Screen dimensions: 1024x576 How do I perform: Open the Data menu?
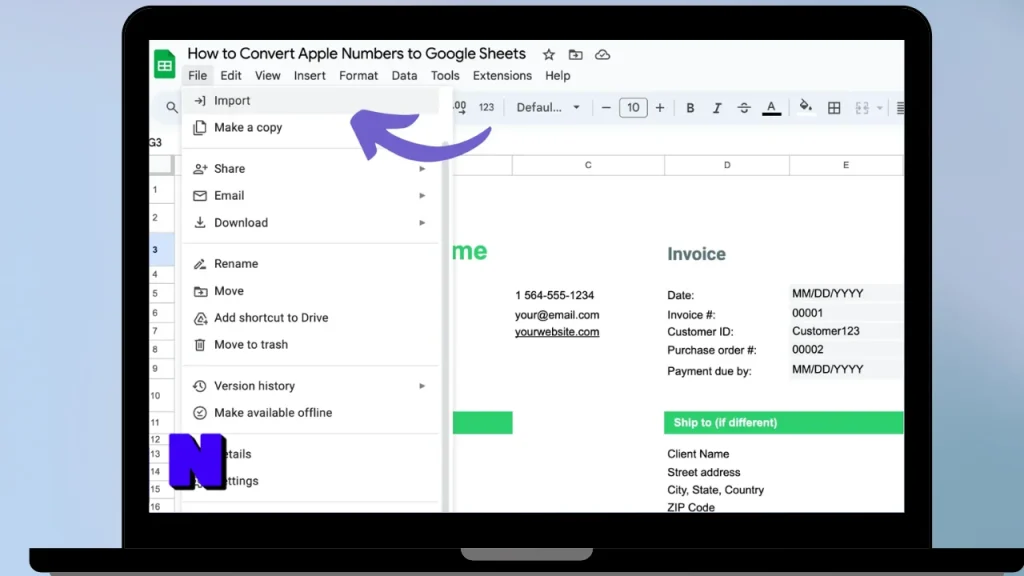(x=404, y=76)
